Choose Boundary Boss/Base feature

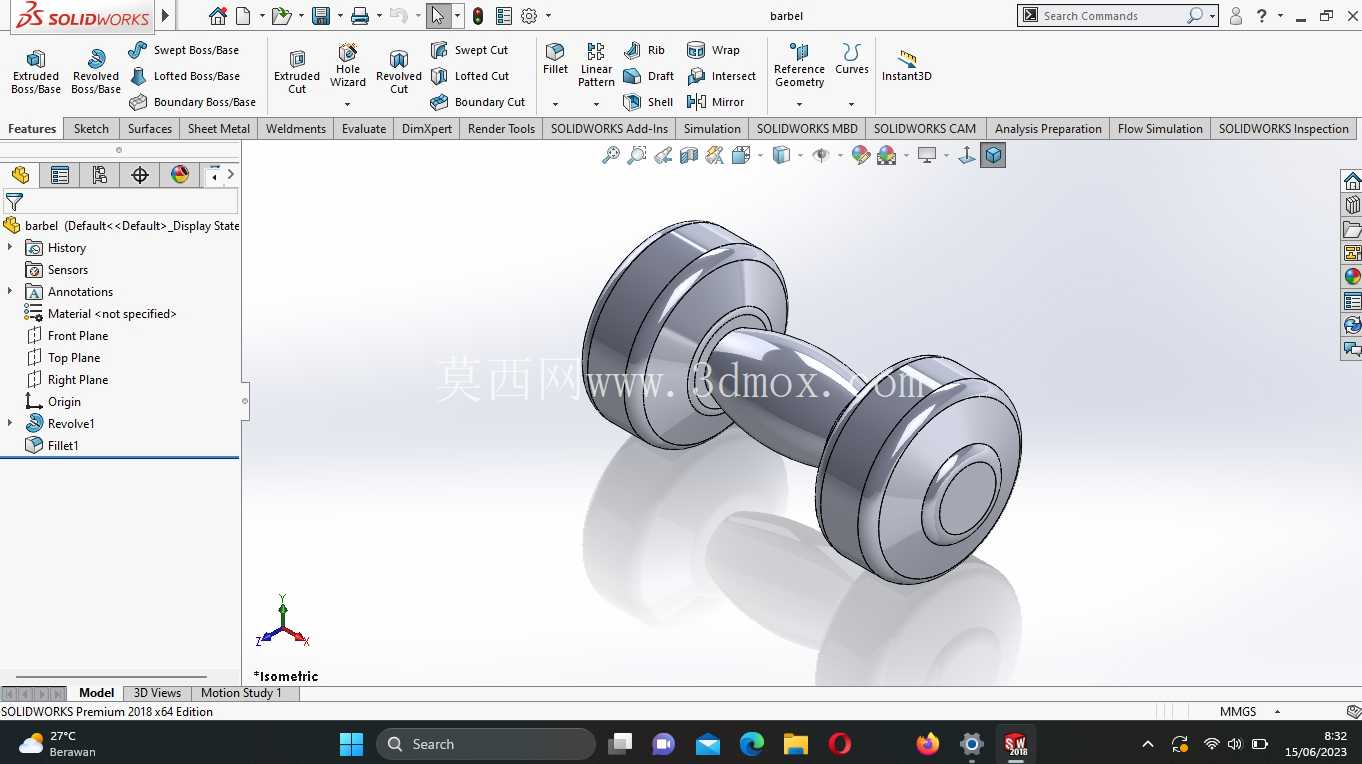point(192,102)
